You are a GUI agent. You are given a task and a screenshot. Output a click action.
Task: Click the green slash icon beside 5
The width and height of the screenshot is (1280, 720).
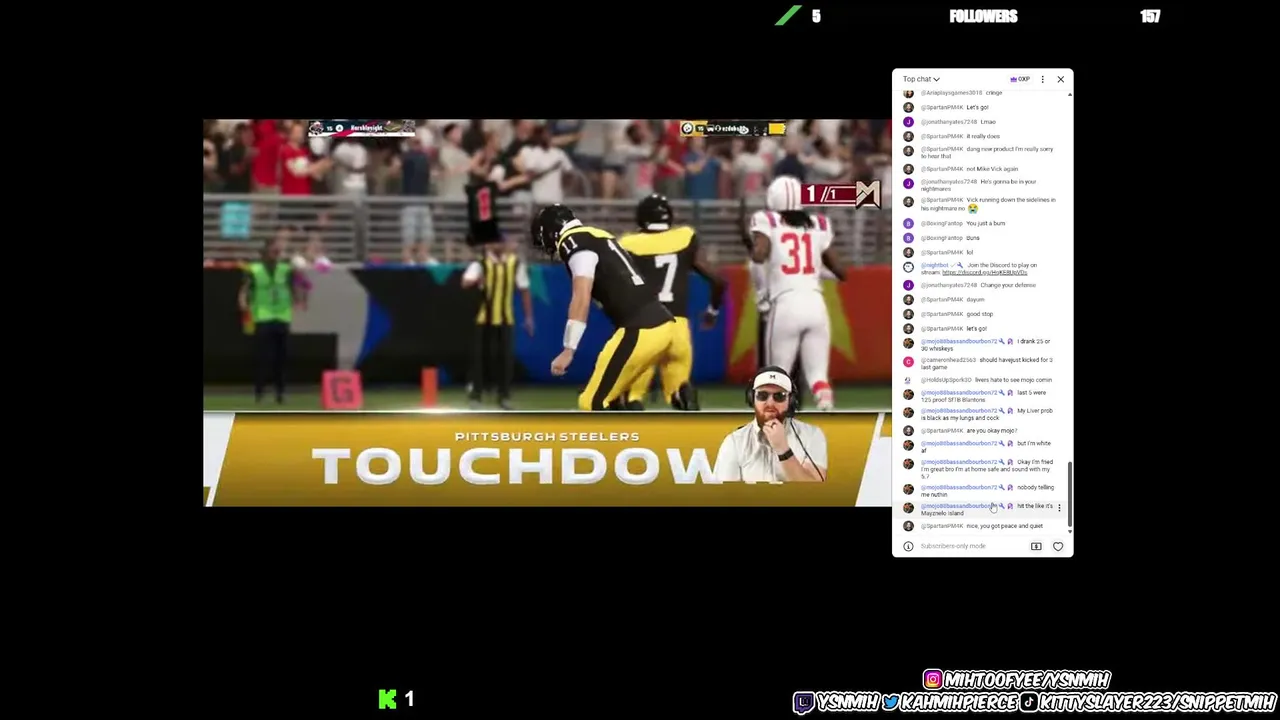(788, 16)
